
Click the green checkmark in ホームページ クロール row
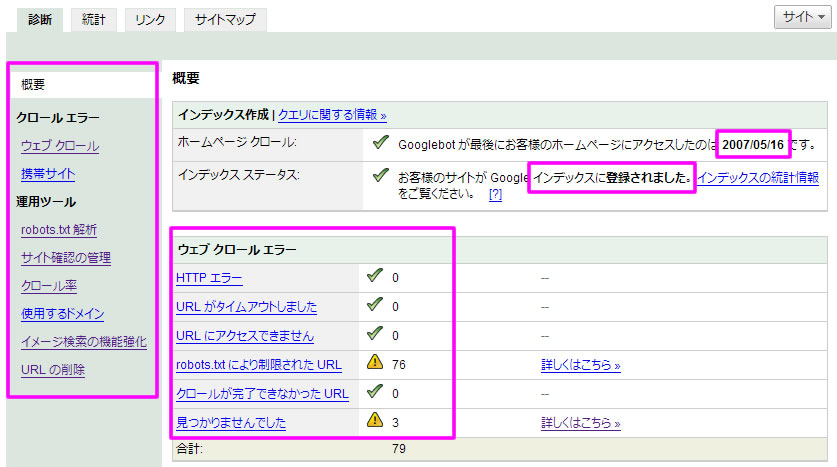pos(380,143)
